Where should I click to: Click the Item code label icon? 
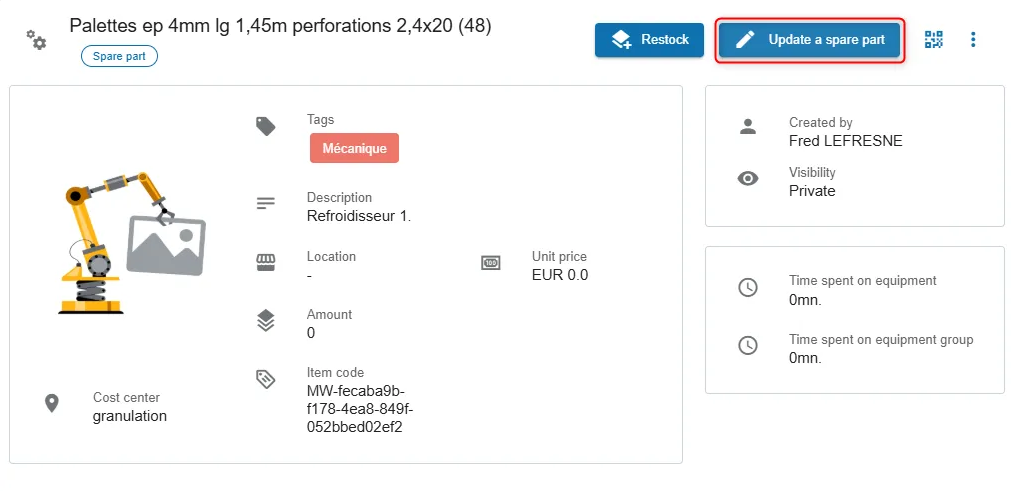coord(266,379)
